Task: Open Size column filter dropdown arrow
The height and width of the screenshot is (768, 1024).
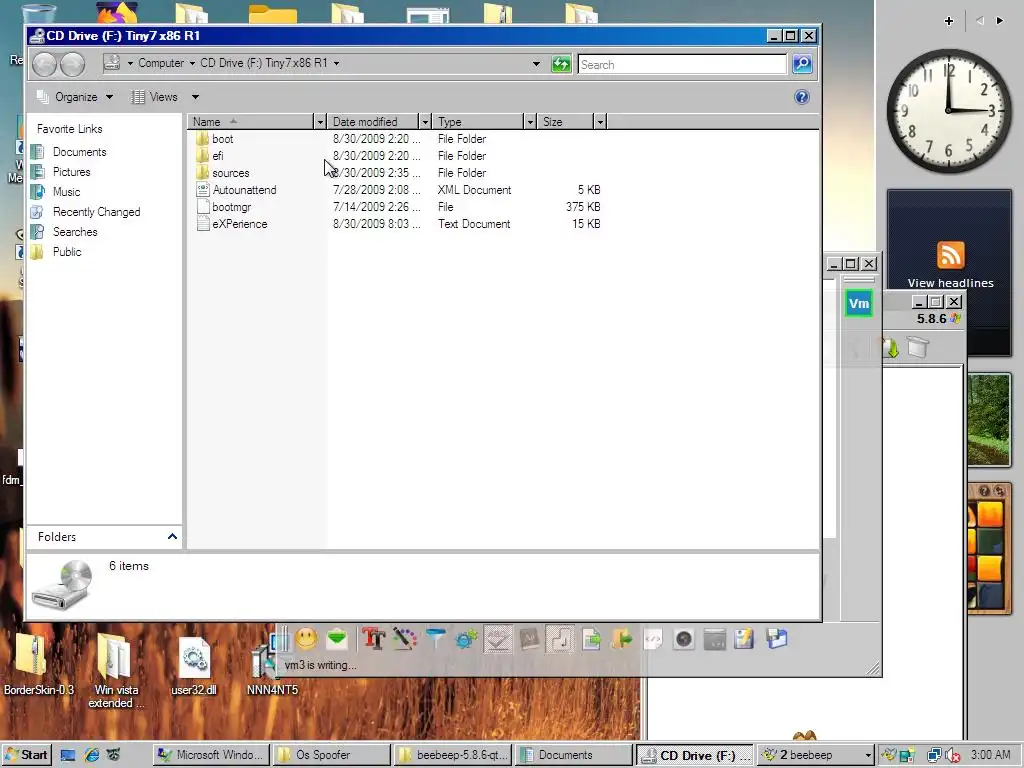Action: click(600, 122)
